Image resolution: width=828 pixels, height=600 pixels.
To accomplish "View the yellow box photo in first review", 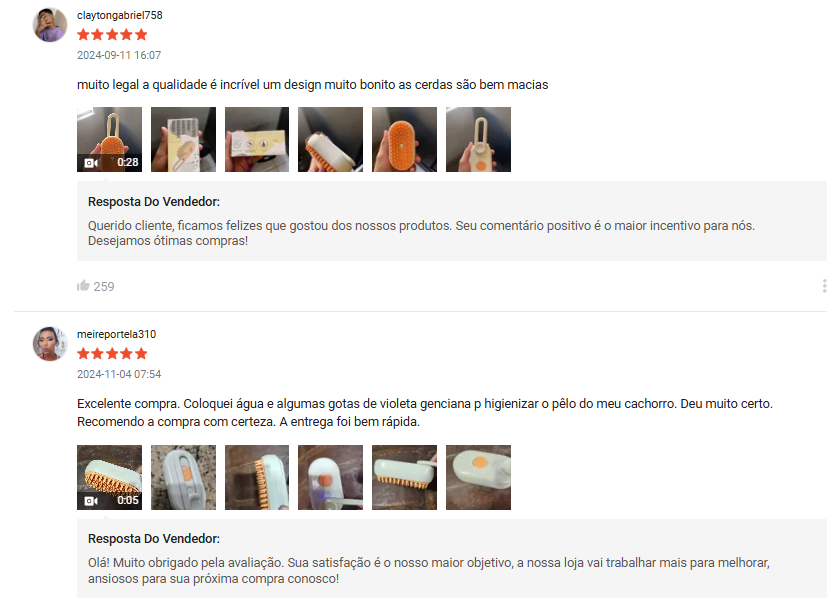I will point(183,139).
